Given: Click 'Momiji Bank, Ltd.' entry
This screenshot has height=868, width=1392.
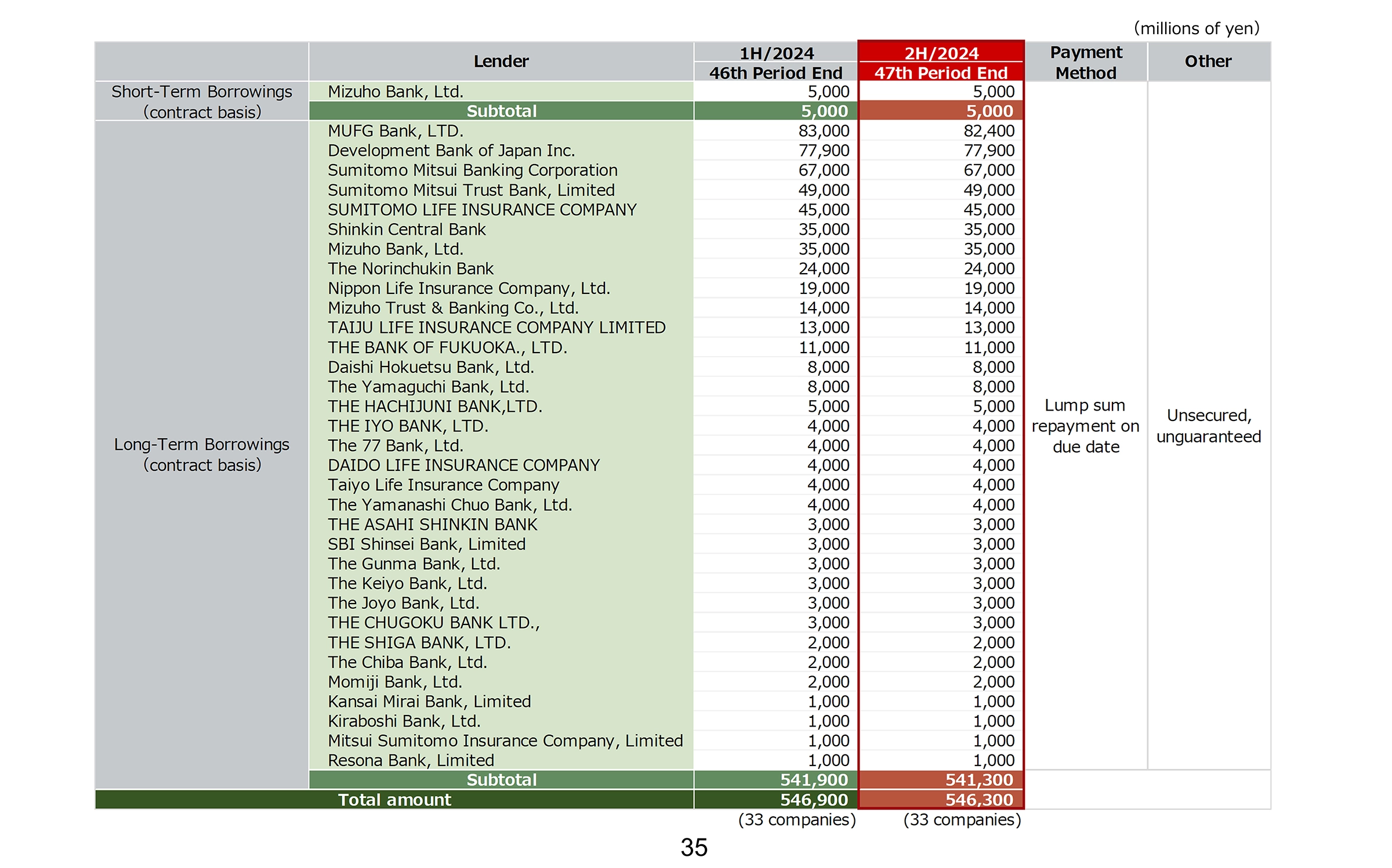Looking at the screenshot, I should tap(395, 682).
